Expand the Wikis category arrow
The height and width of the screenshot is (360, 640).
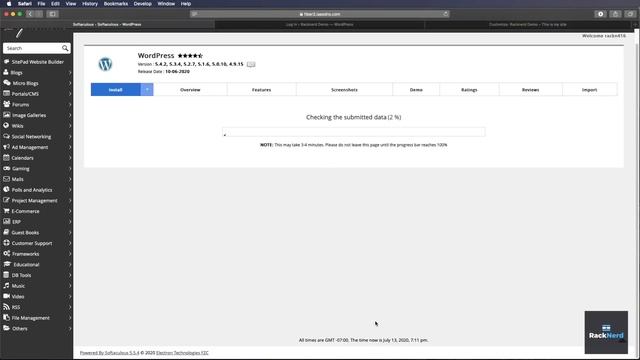[70, 126]
